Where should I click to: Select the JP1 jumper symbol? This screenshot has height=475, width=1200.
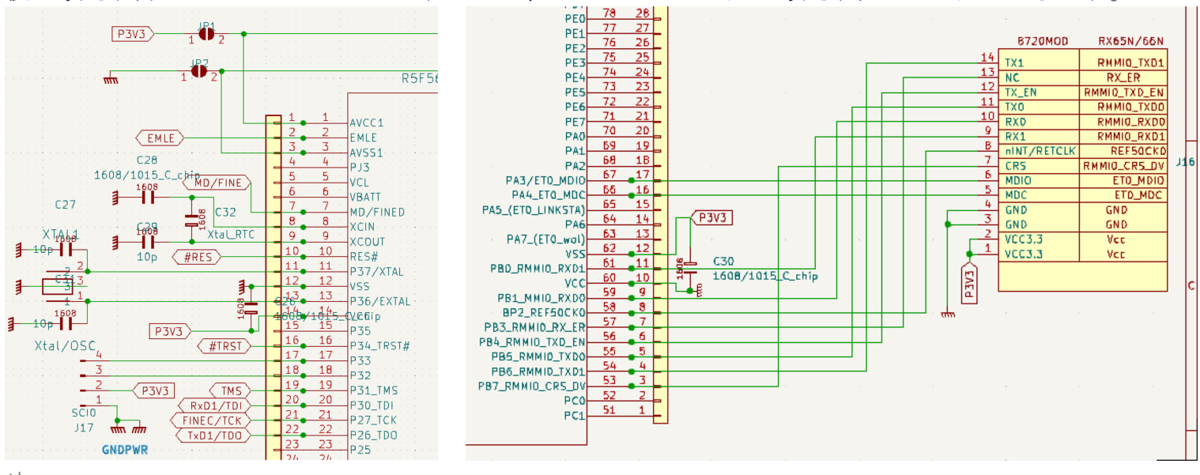click(x=207, y=34)
